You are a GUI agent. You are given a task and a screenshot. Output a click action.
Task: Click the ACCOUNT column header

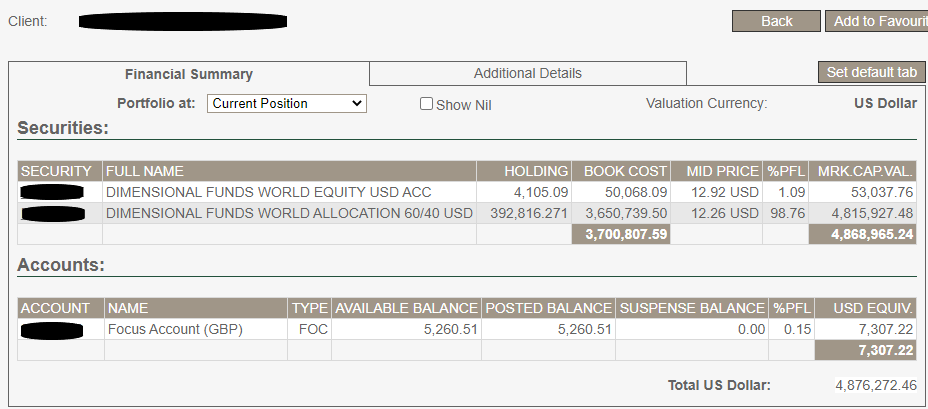55,308
